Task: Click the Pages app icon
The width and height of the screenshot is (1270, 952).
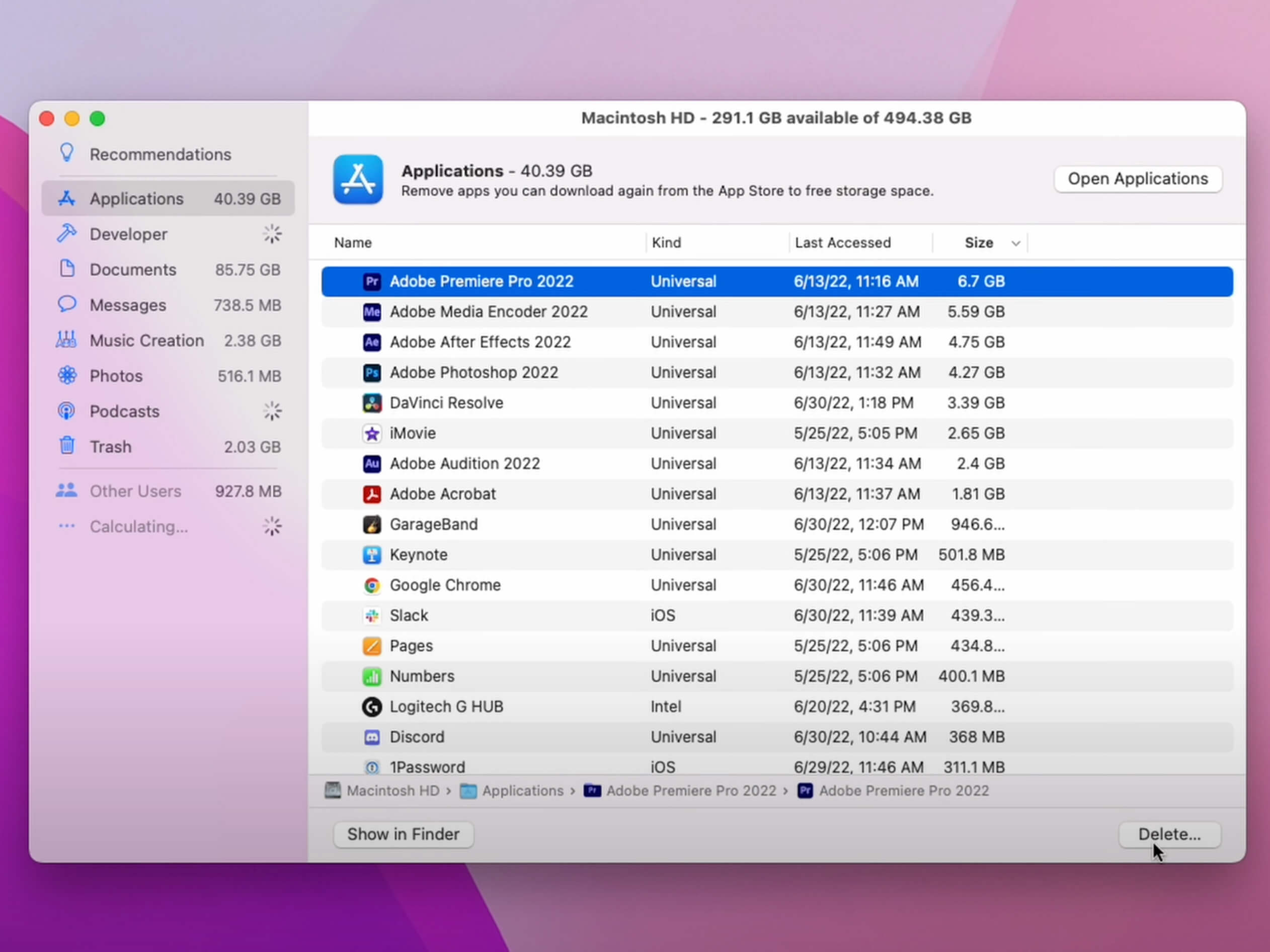Action: point(372,646)
